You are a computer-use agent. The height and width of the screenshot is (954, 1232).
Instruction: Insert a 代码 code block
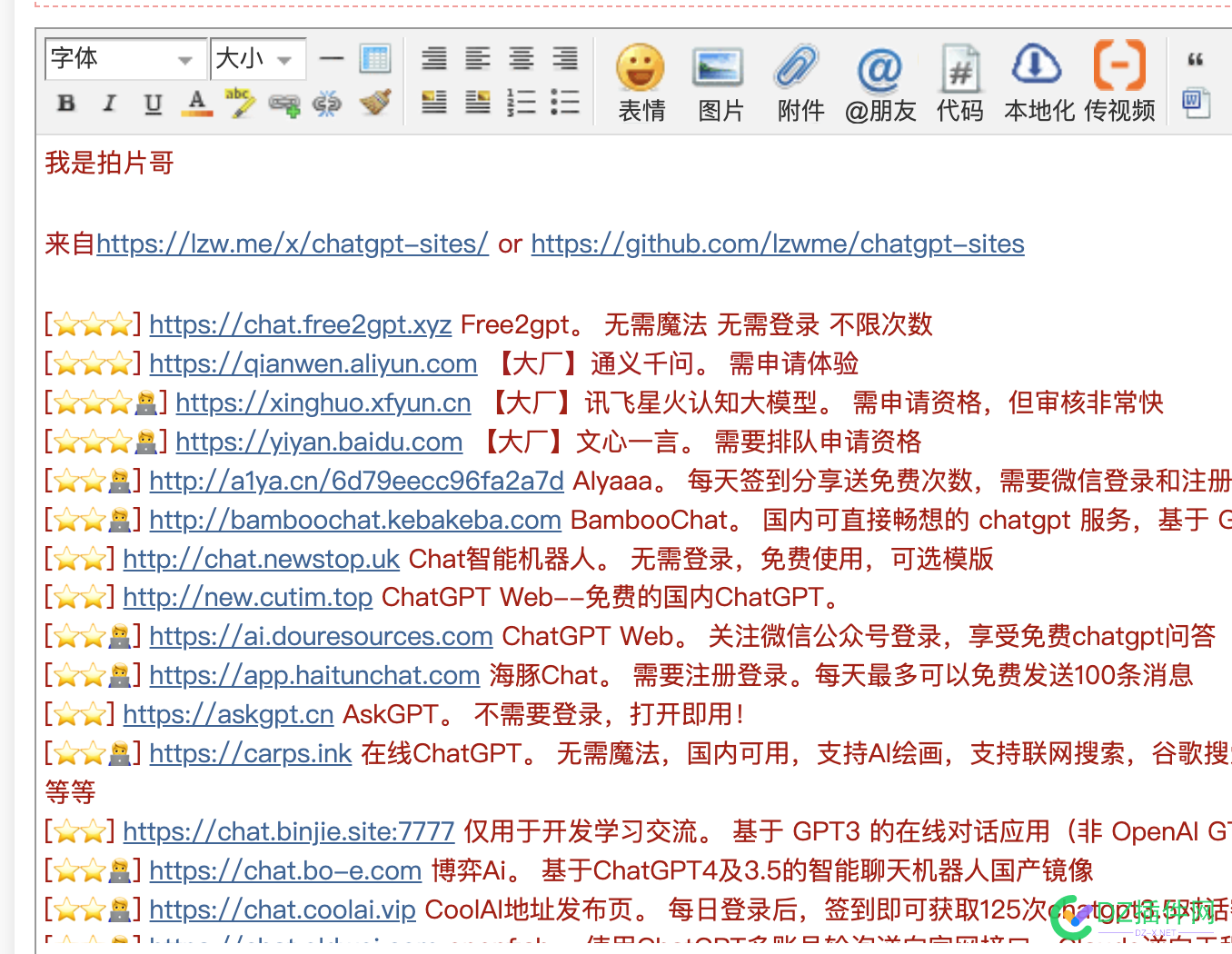(x=960, y=83)
